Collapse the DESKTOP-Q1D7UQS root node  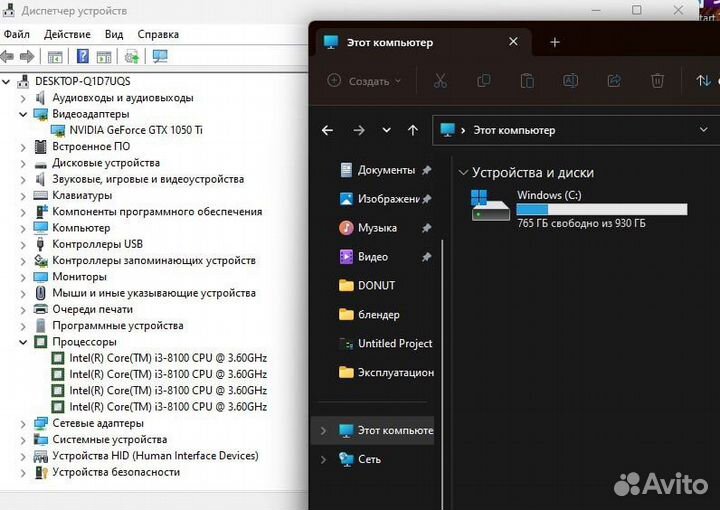6,82
